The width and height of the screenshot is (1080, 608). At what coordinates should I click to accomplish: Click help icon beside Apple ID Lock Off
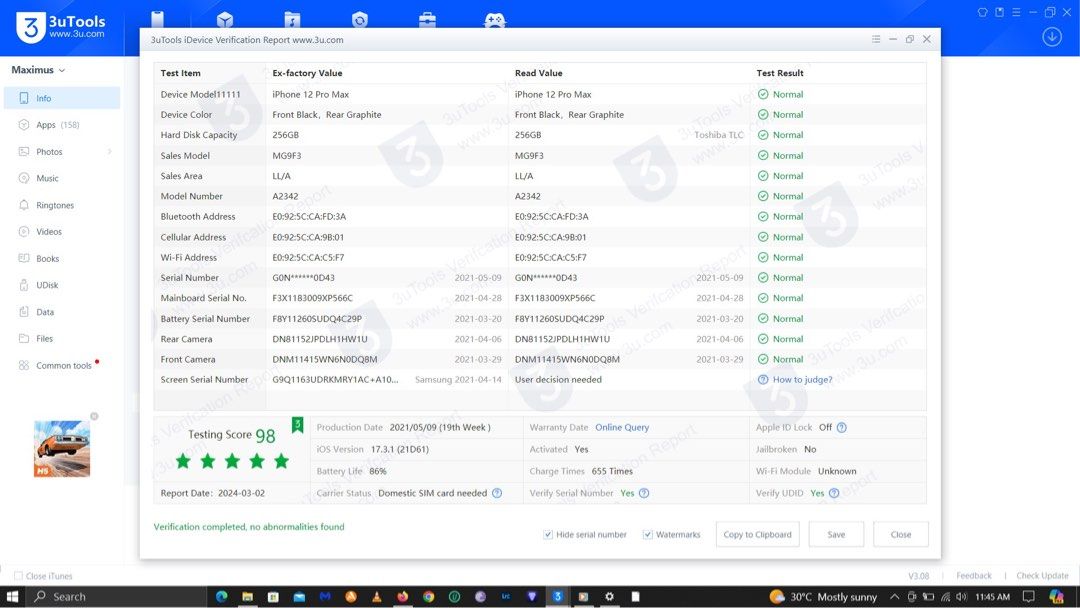coord(842,427)
